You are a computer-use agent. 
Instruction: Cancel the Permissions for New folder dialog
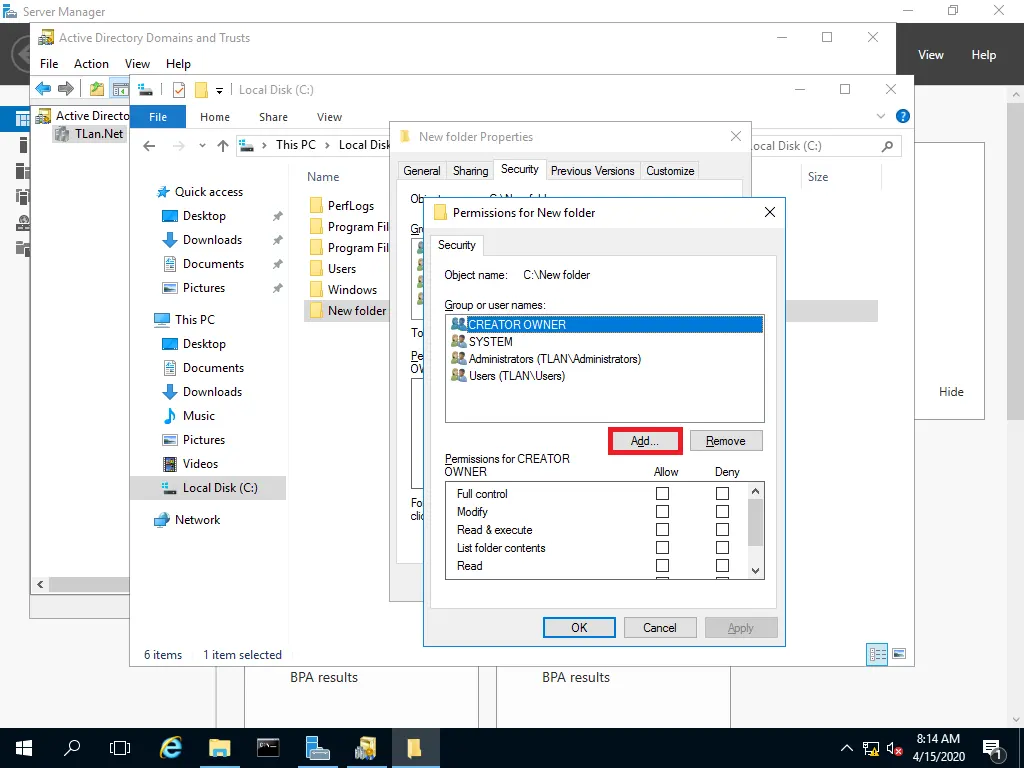pos(660,628)
